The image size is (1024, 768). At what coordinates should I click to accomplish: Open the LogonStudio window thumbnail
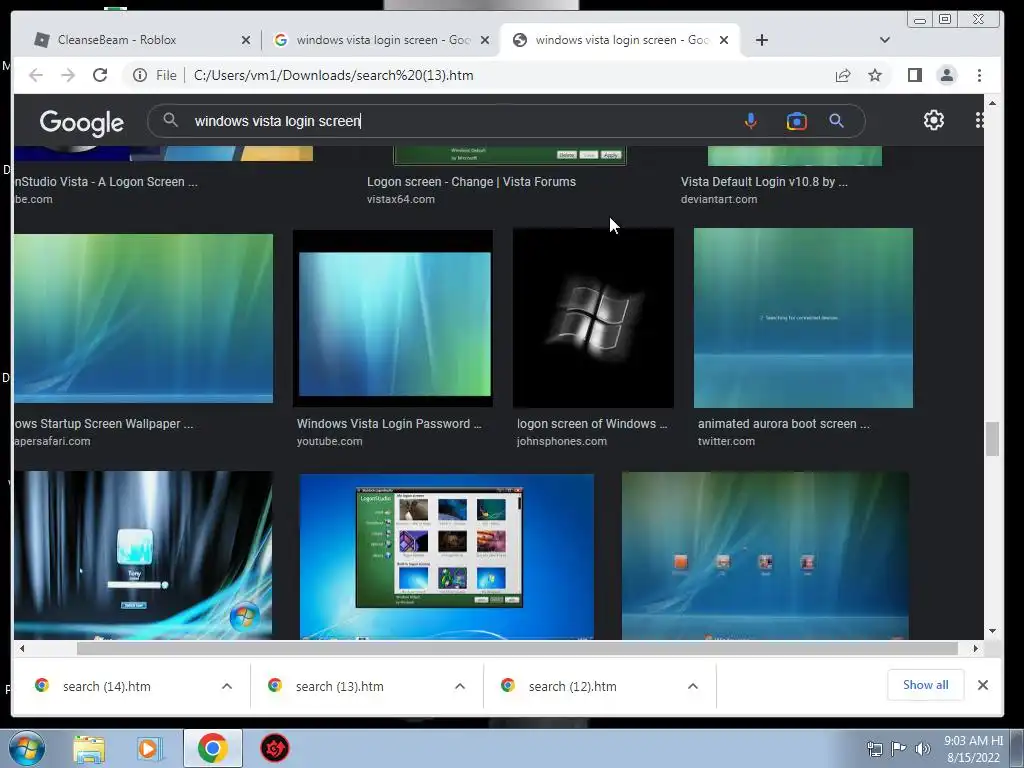(447, 556)
